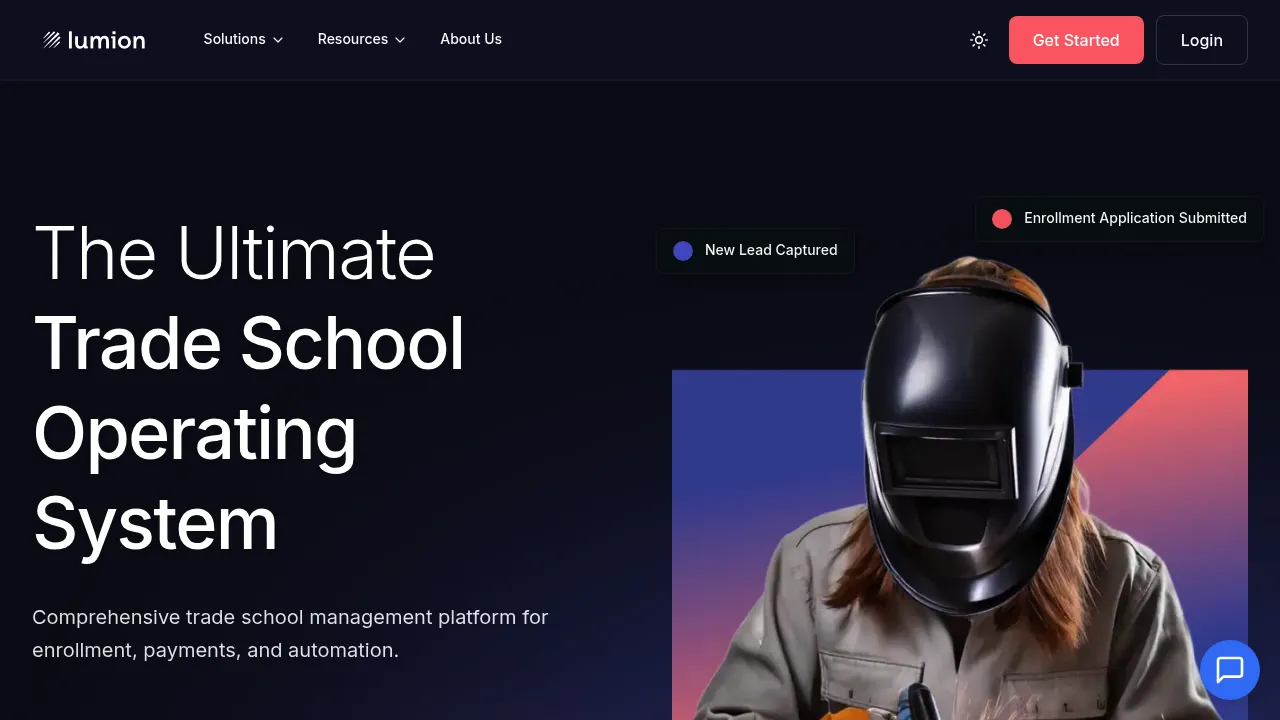Toggle the light/dark theme sun icon
1280x720 pixels.
click(979, 40)
